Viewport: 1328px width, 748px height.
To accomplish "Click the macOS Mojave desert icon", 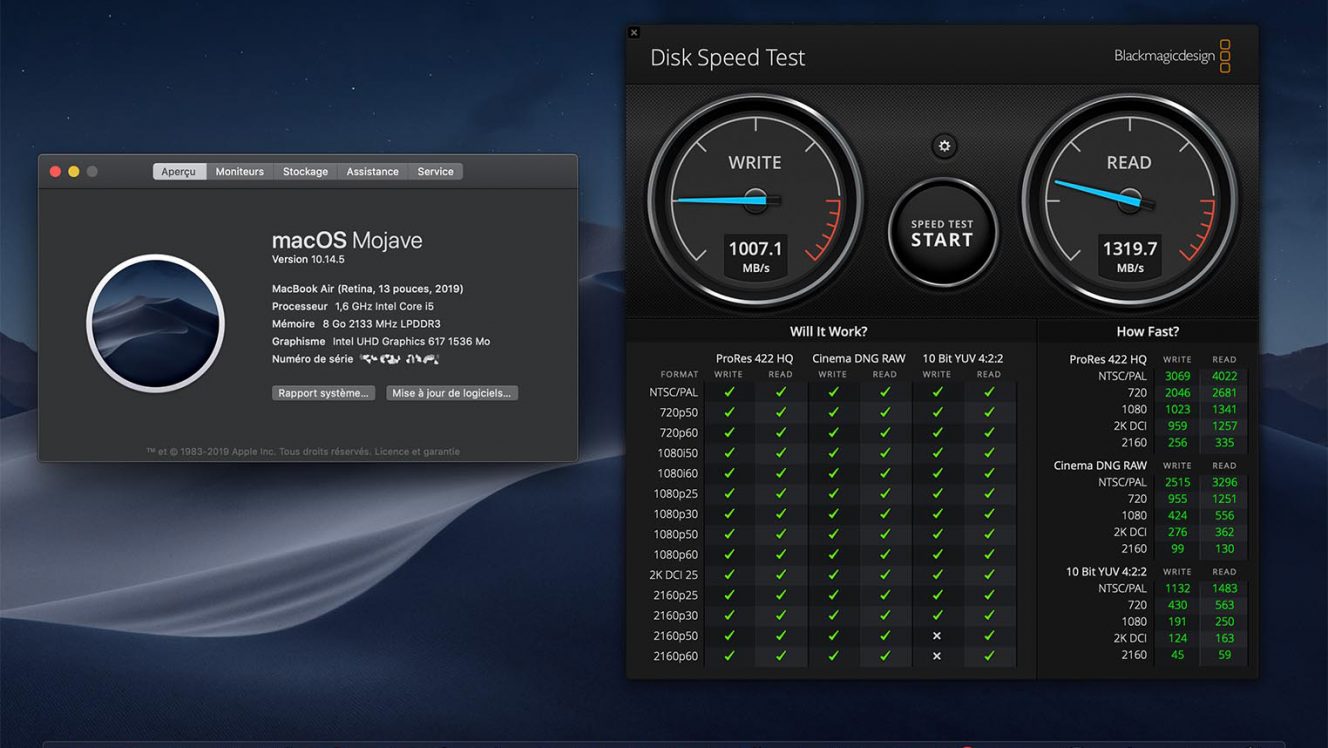I will tap(156, 323).
